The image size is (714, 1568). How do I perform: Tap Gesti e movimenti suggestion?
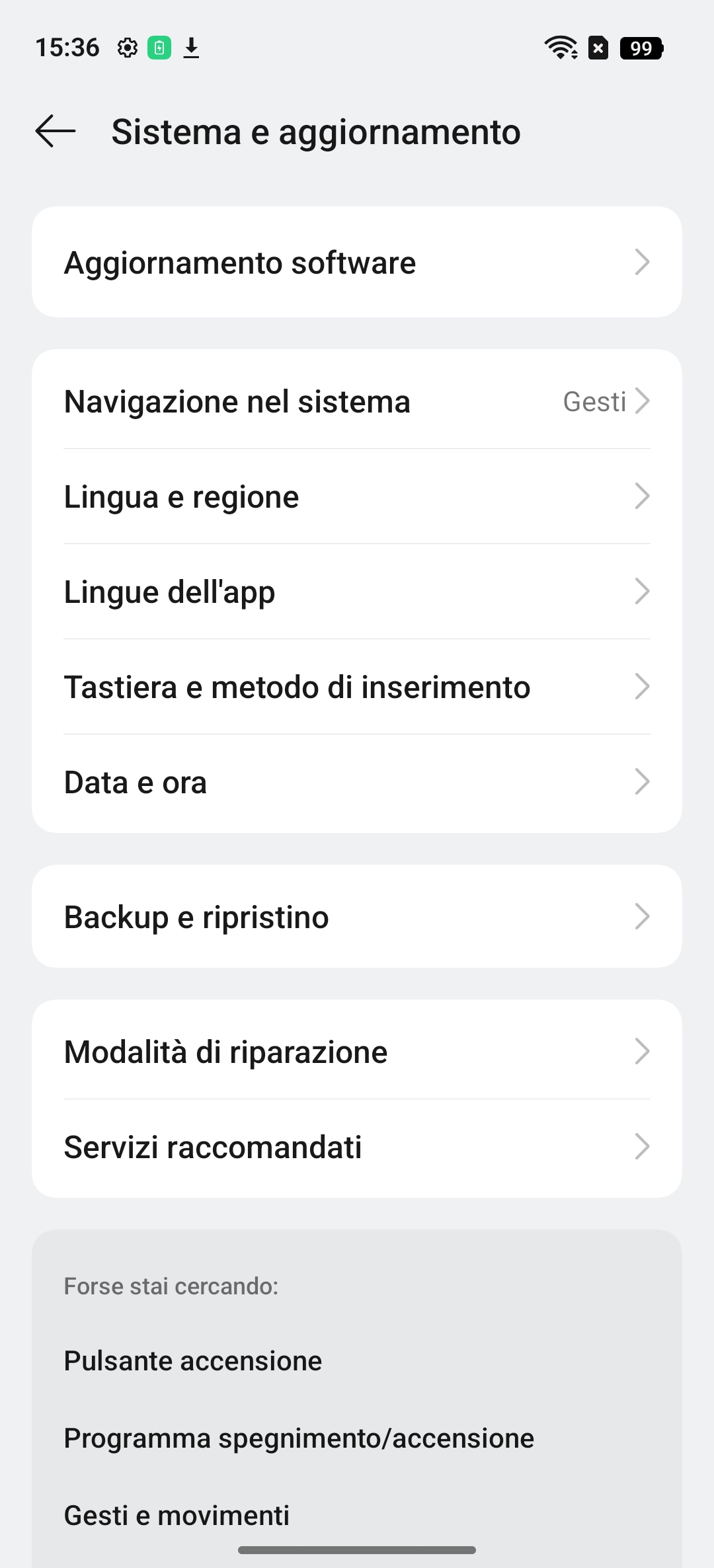tap(177, 1515)
